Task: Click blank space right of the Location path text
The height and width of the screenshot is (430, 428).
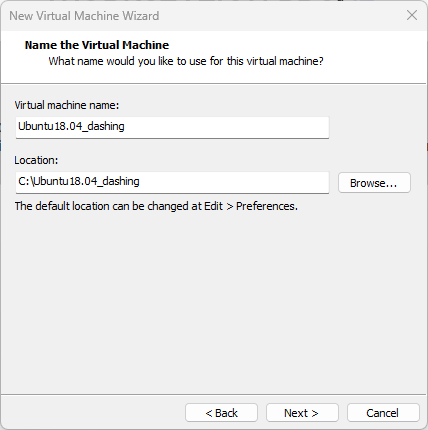Action: pos(233,182)
